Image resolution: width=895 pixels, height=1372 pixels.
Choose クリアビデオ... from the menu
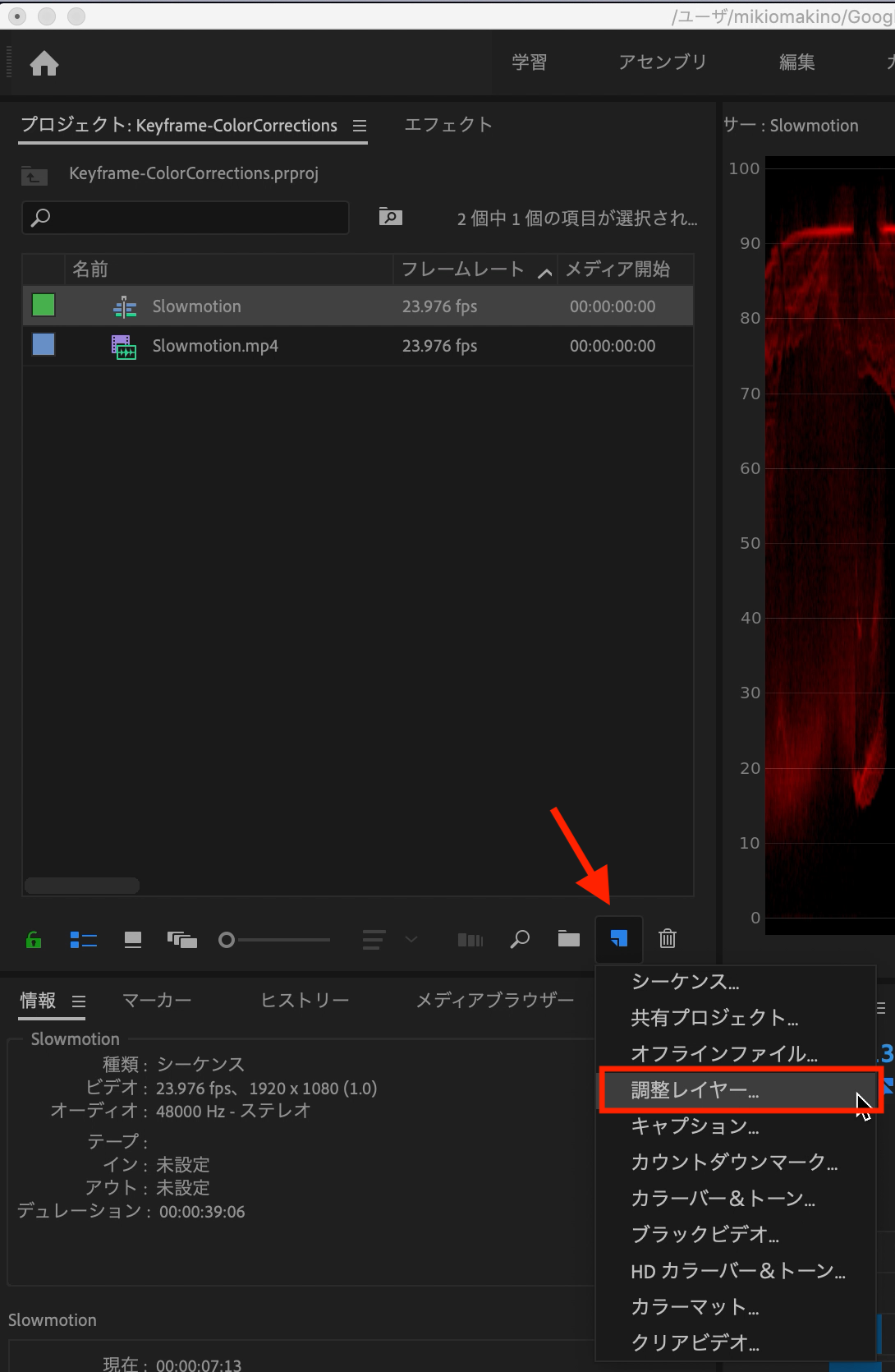(736, 1343)
